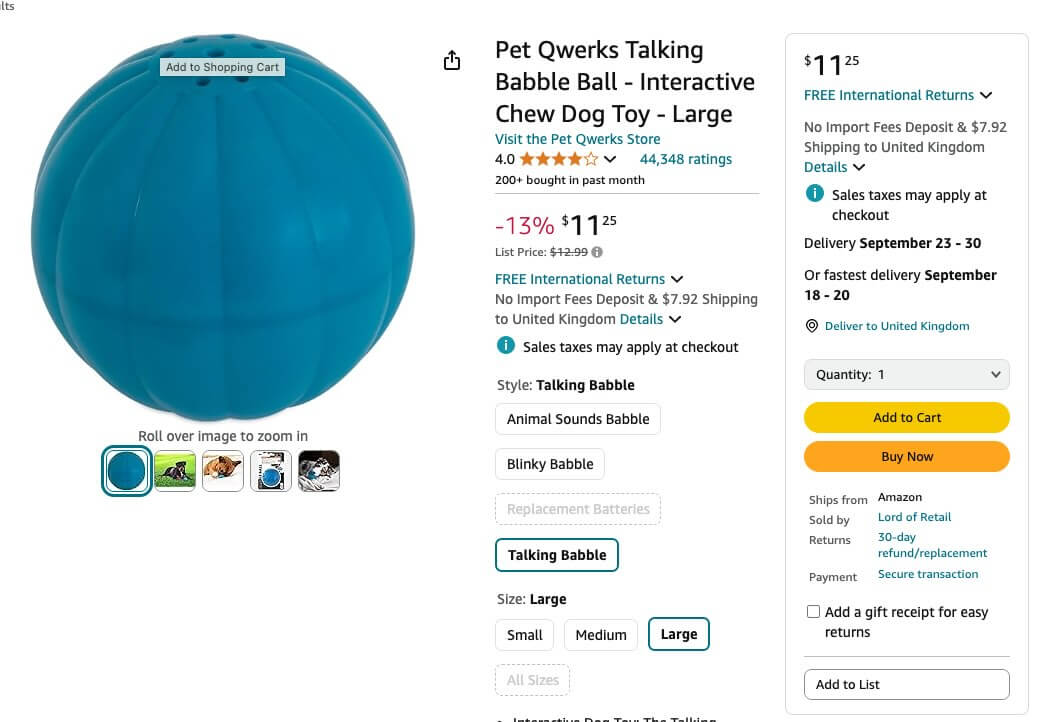Click the info icon beside List Price

tap(597, 252)
